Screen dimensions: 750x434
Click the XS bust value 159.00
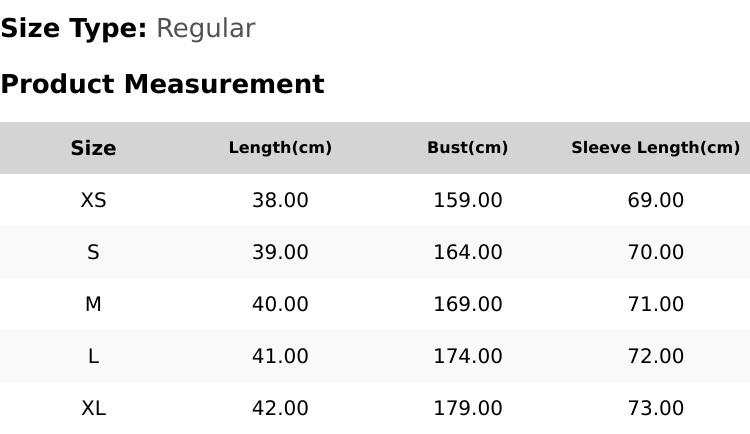click(x=468, y=200)
